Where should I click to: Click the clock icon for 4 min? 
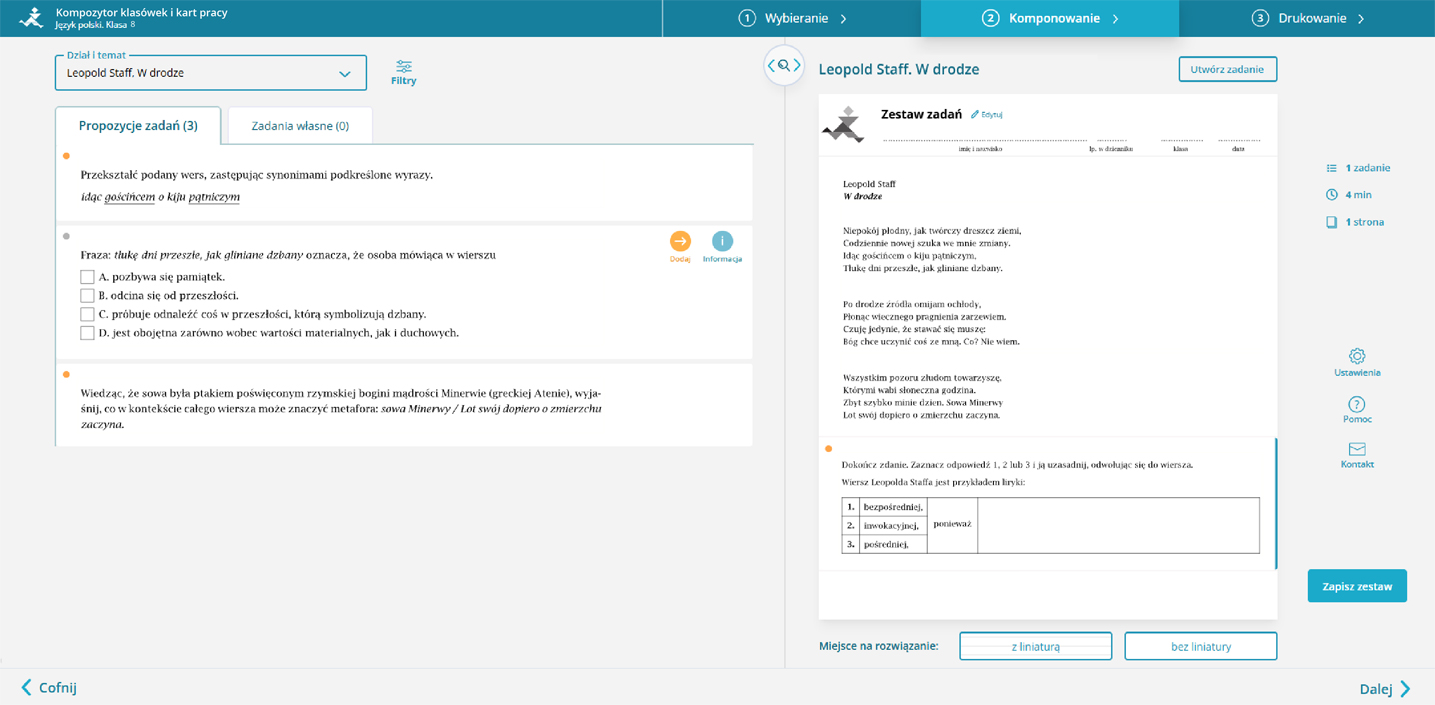point(1331,195)
